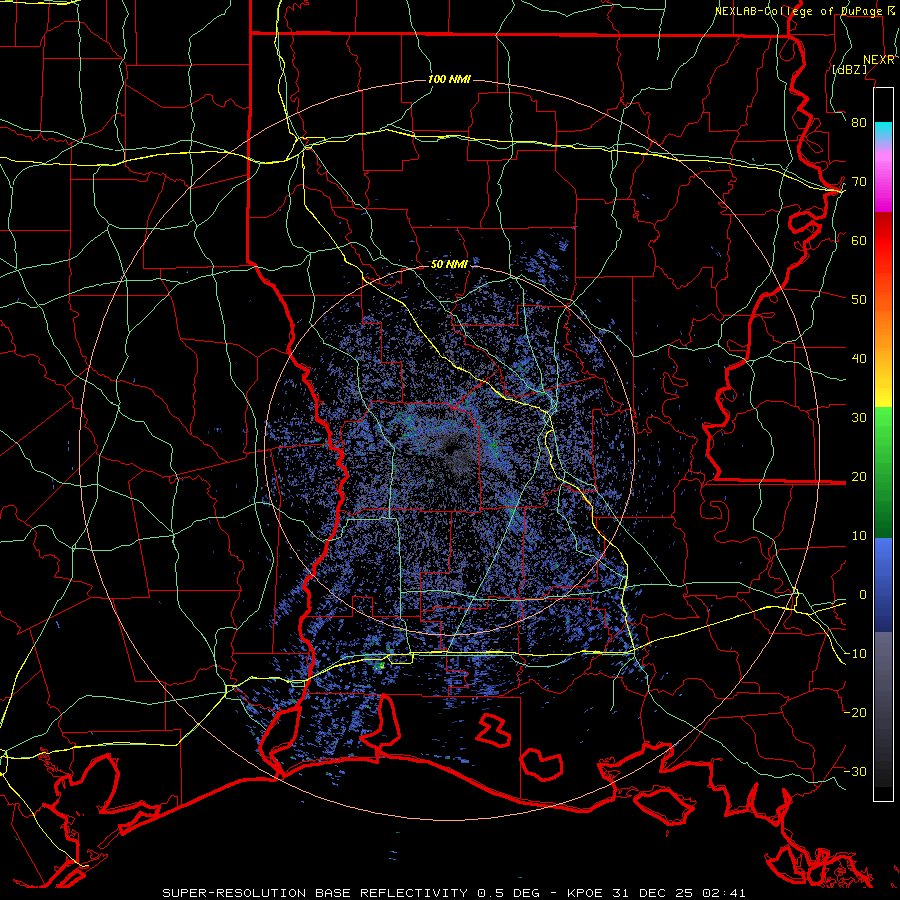Click the 100 NMI range ring label
Screen dimensions: 900x900
pyautogui.click(x=449, y=79)
